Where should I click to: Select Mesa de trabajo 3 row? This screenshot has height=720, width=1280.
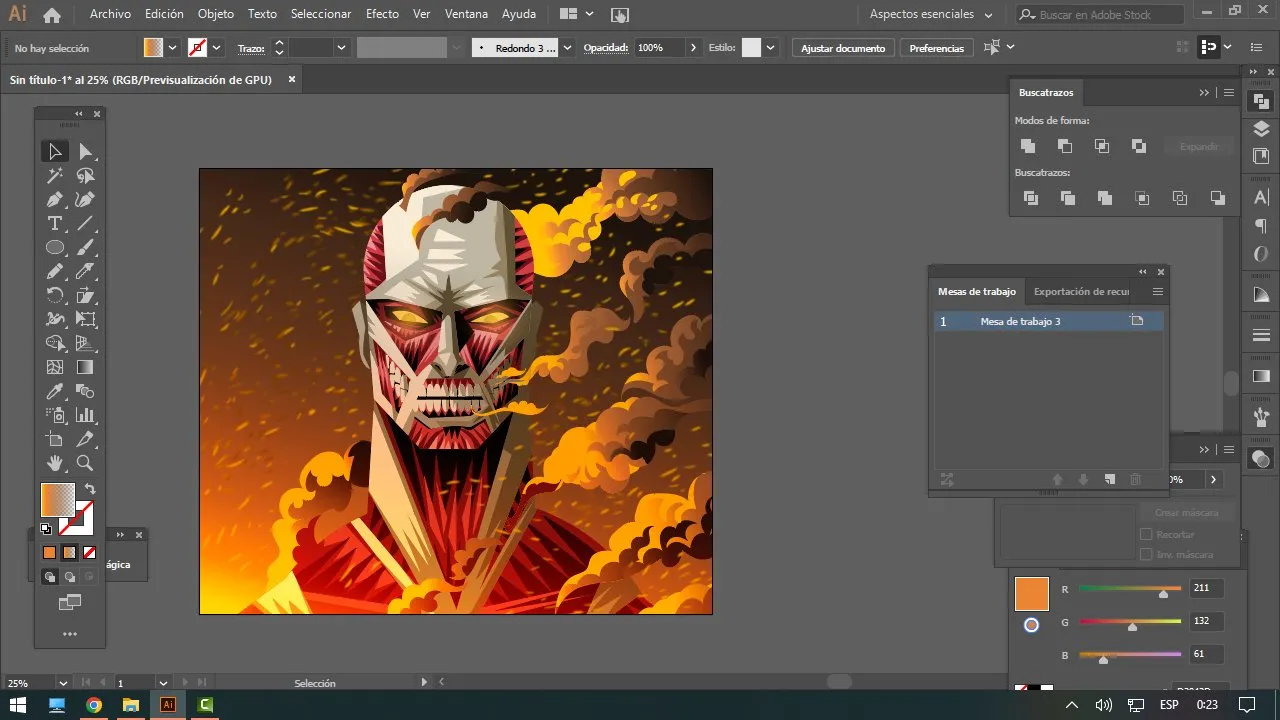(x=1049, y=321)
